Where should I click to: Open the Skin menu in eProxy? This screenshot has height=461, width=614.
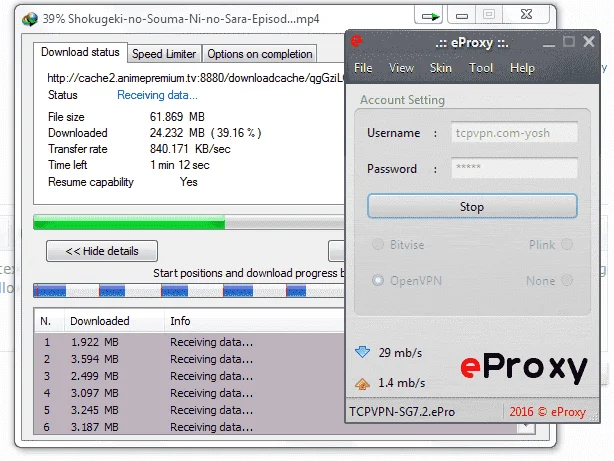click(x=441, y=68)
